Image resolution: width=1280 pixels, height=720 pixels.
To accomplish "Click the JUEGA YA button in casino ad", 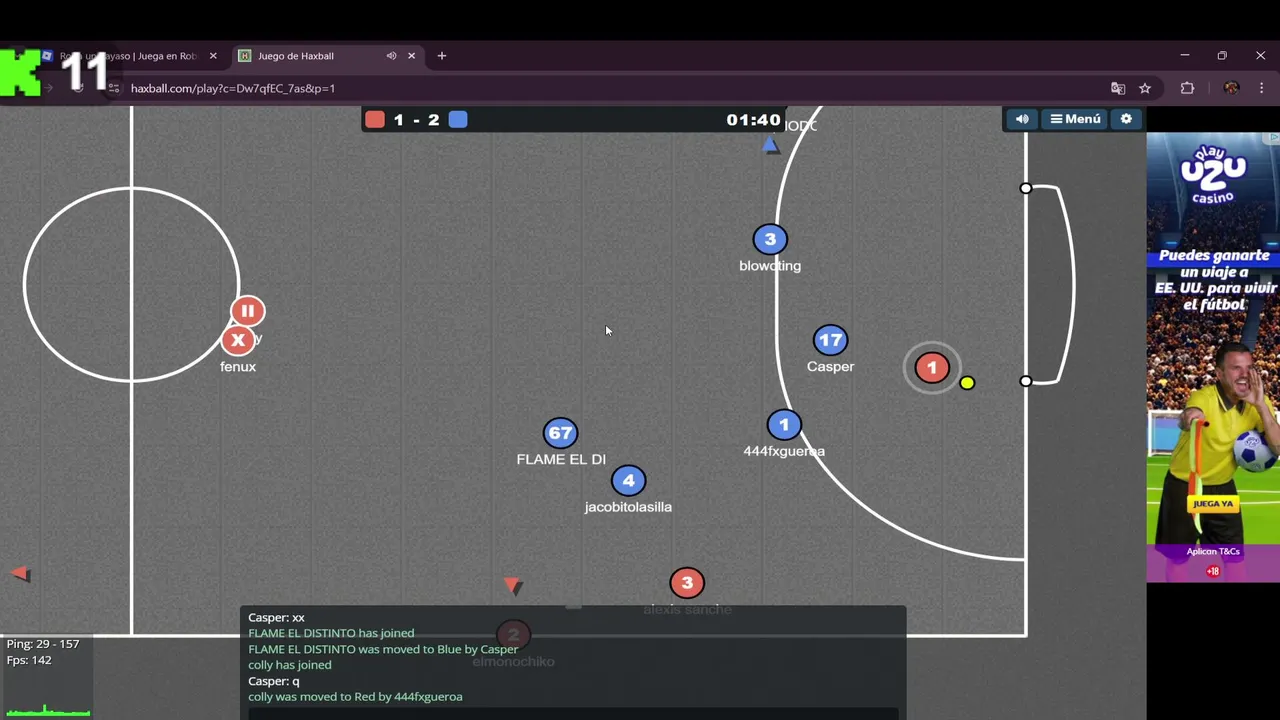I will [1213, 503].
